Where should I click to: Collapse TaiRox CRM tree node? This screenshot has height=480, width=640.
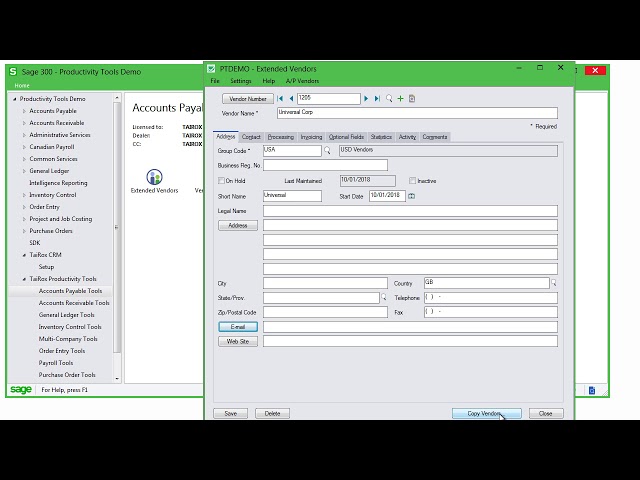24,255
